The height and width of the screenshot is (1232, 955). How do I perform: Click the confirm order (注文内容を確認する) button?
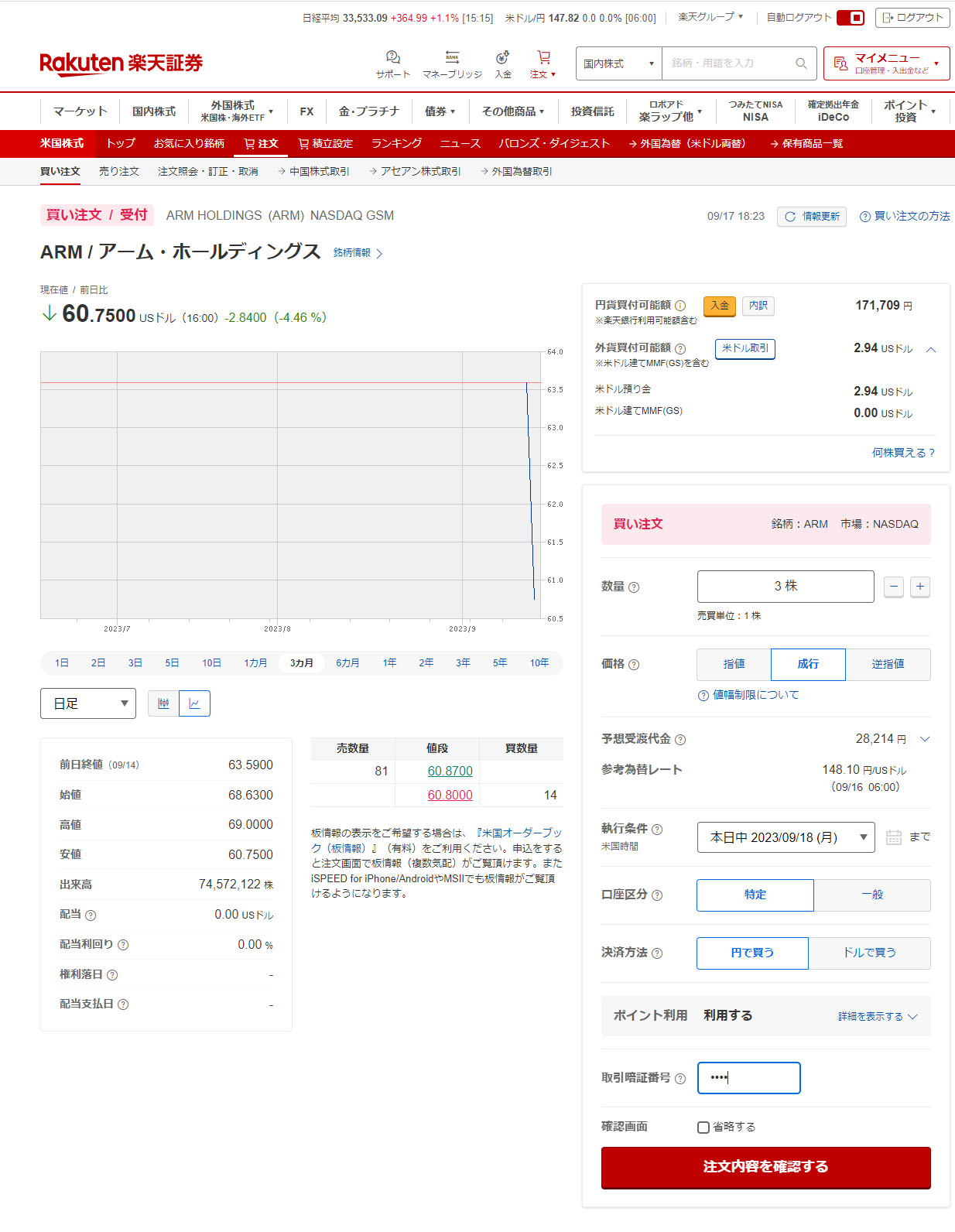point(765,1167)
